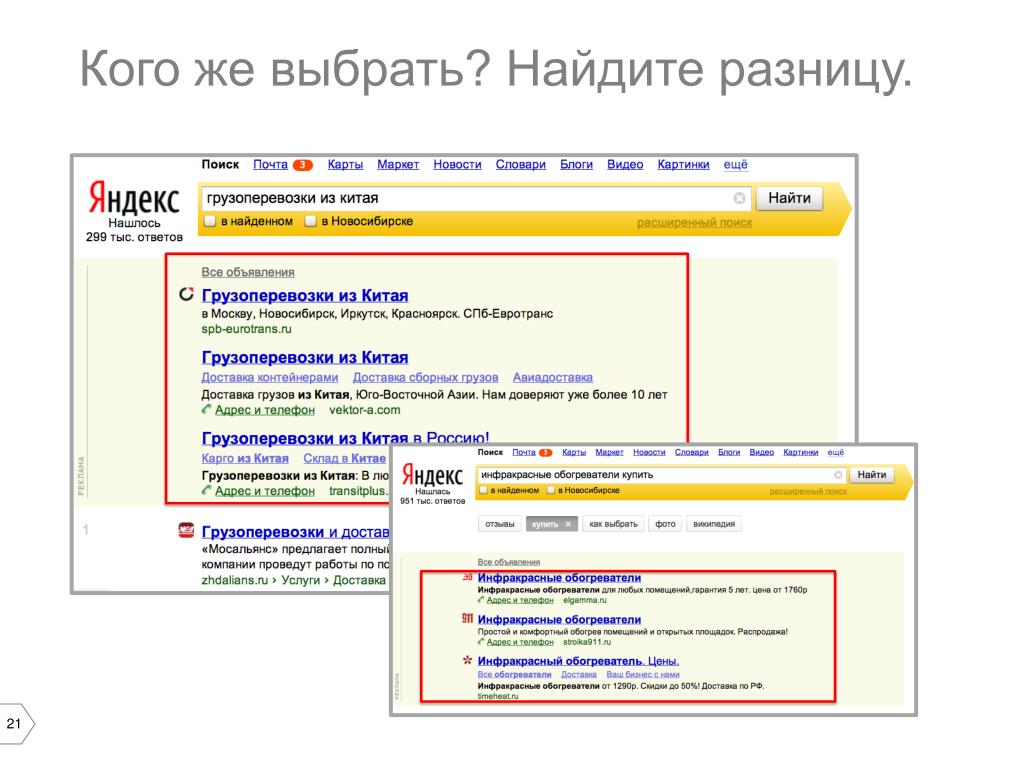This screenshot has height=768, width=1024.
Task: Click the red star timeheat favicon
Action: 467,660
